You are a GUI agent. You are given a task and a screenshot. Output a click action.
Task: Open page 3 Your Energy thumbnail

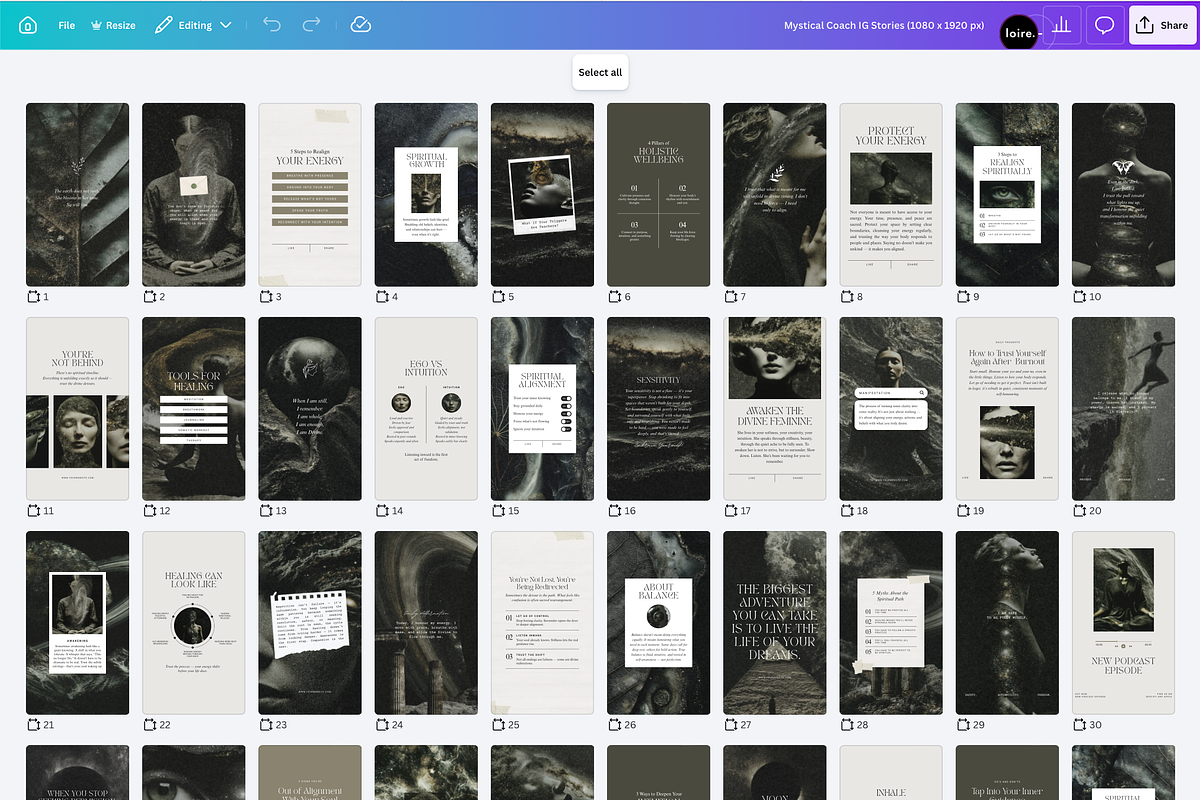pos(310,194)
